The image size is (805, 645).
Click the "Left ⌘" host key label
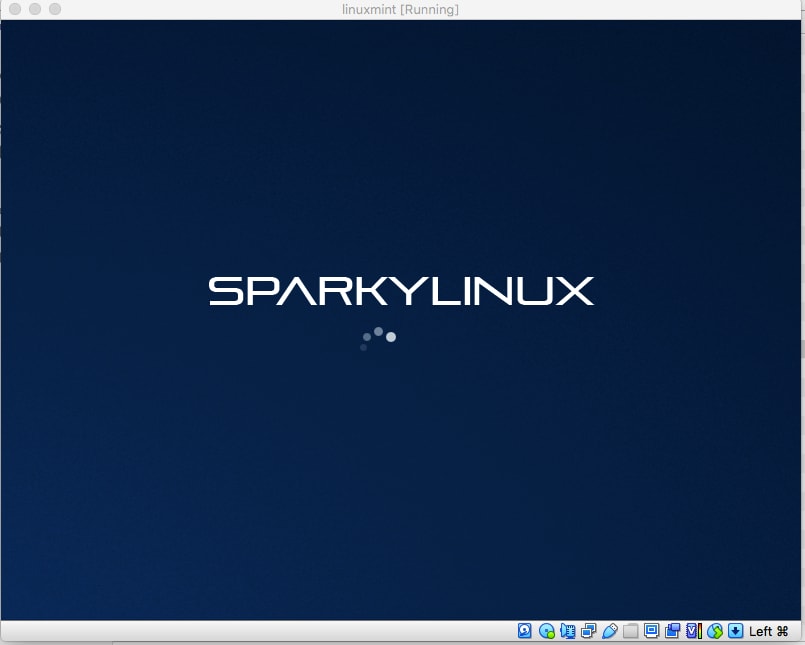coord(769,631)
